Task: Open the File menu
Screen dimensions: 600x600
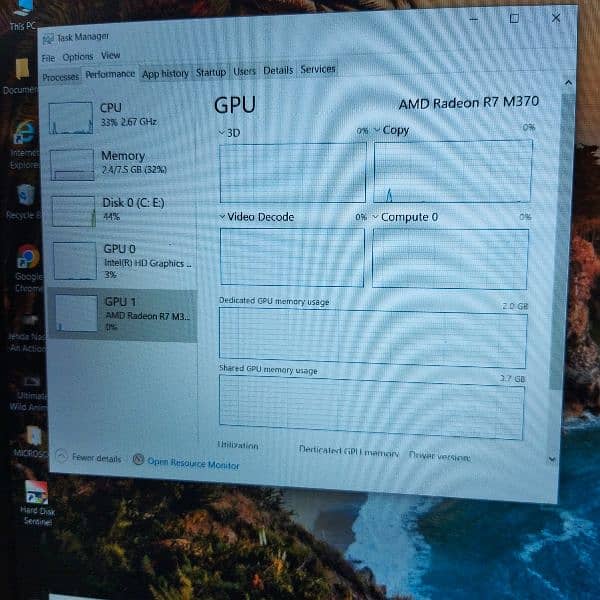Action: [x=48, y=58]
